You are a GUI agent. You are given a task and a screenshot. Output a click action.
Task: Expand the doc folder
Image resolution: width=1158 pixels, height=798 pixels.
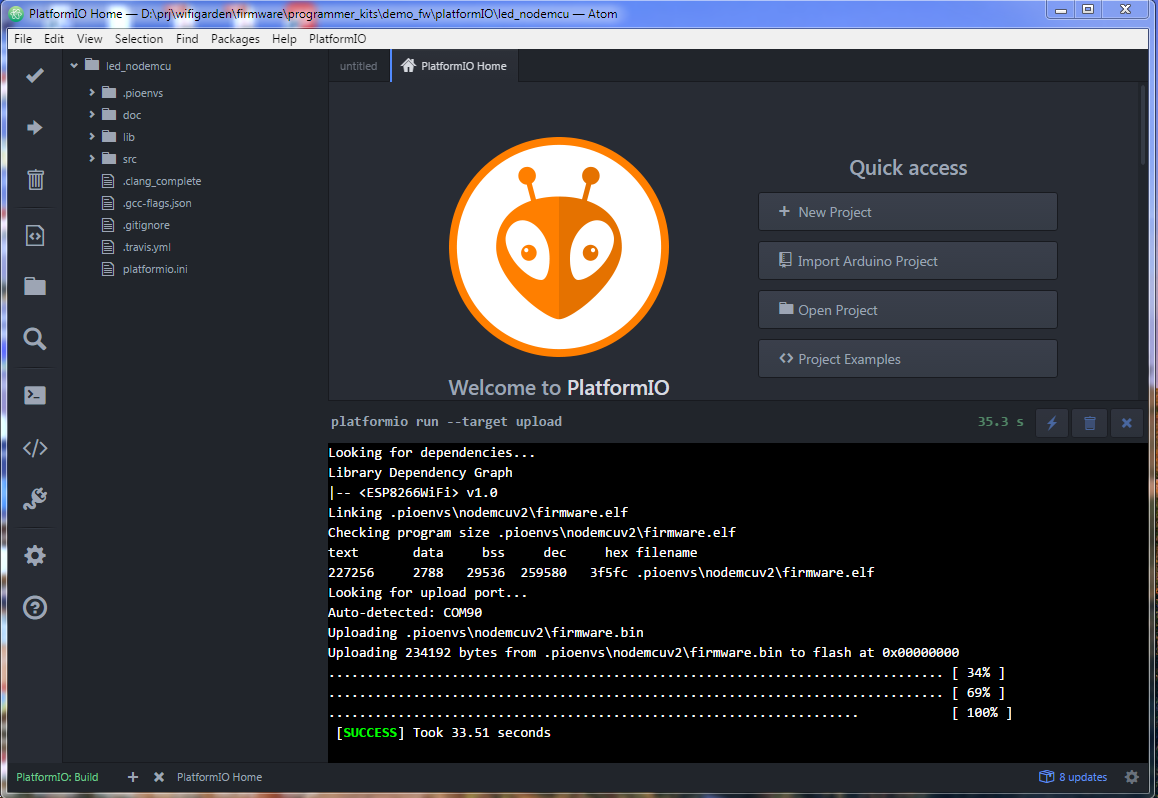tap(92, 114)
